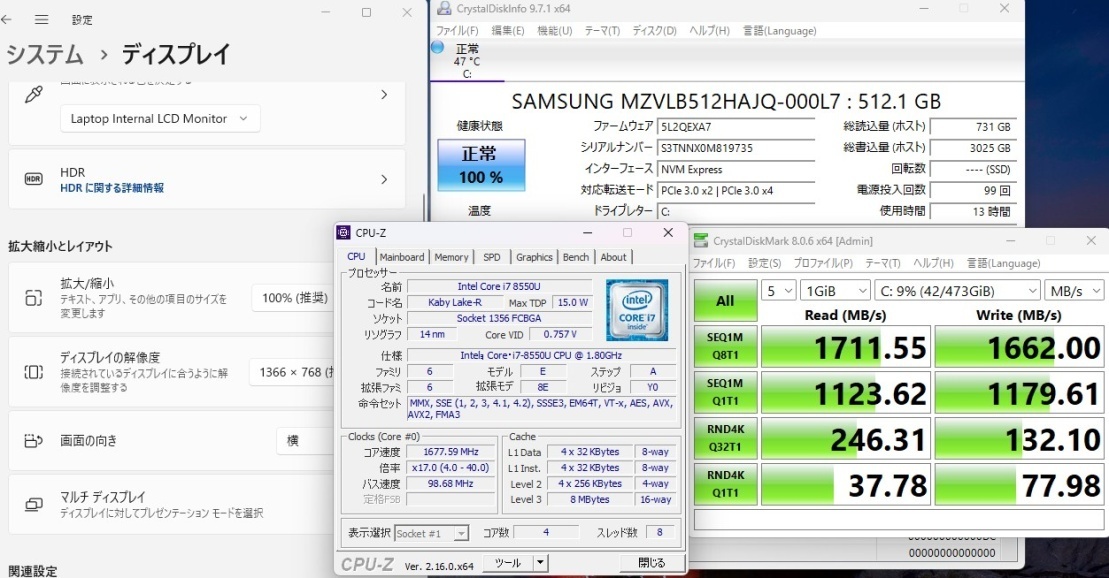
Task: Click the scale icon beside 拡大/縮小
Action: coord(33,298)
